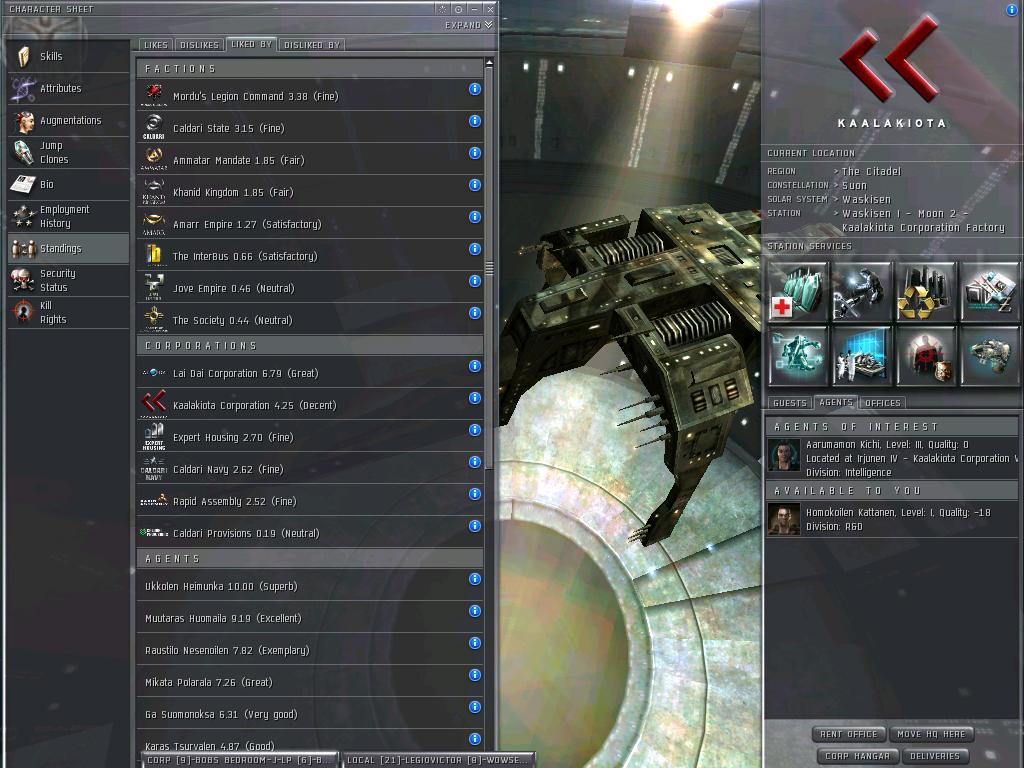
Task: Collapse the Factions header
Action: pos(310,69)
